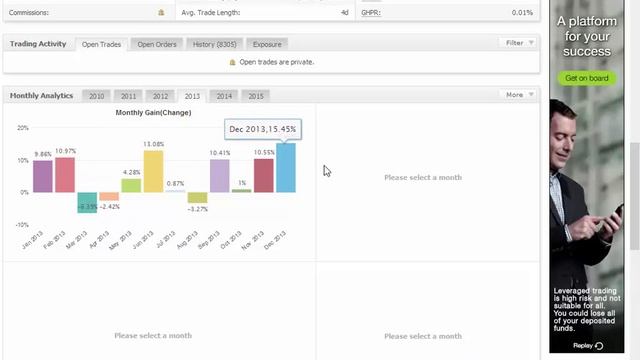Image resolution: width=640 pixels, height=360 pixels.
Task: Click the Monthly Analytics heading
Action: pyautogui.click(x=41, y=96)
